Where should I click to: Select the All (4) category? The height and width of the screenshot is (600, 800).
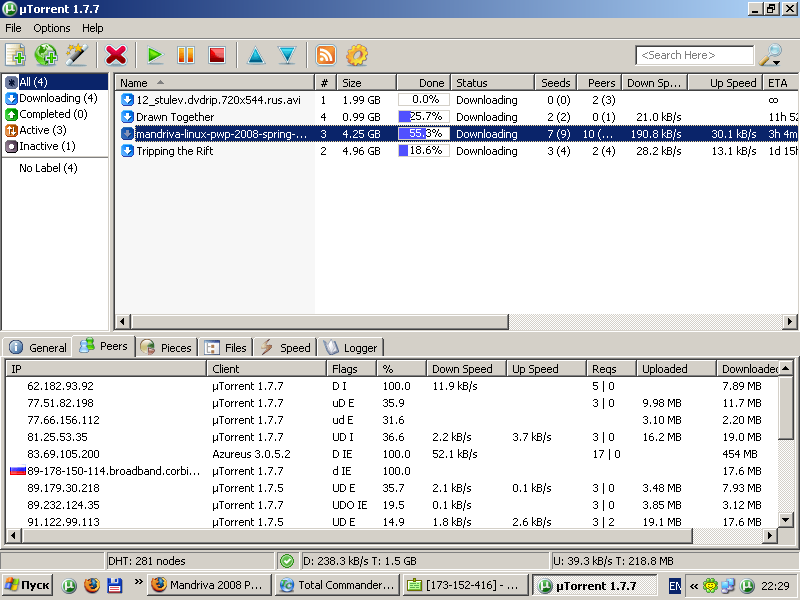[55, 82]
